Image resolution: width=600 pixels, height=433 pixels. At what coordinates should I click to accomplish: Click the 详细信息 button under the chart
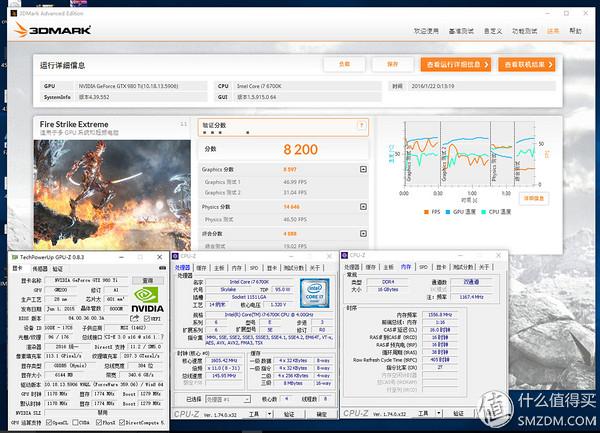coord(534,198)
